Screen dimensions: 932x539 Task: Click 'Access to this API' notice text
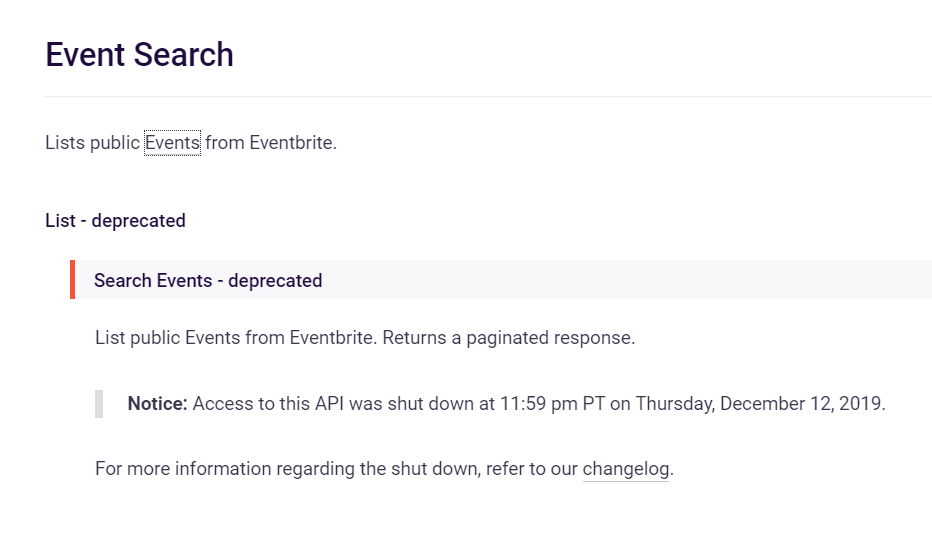point(268,404)
